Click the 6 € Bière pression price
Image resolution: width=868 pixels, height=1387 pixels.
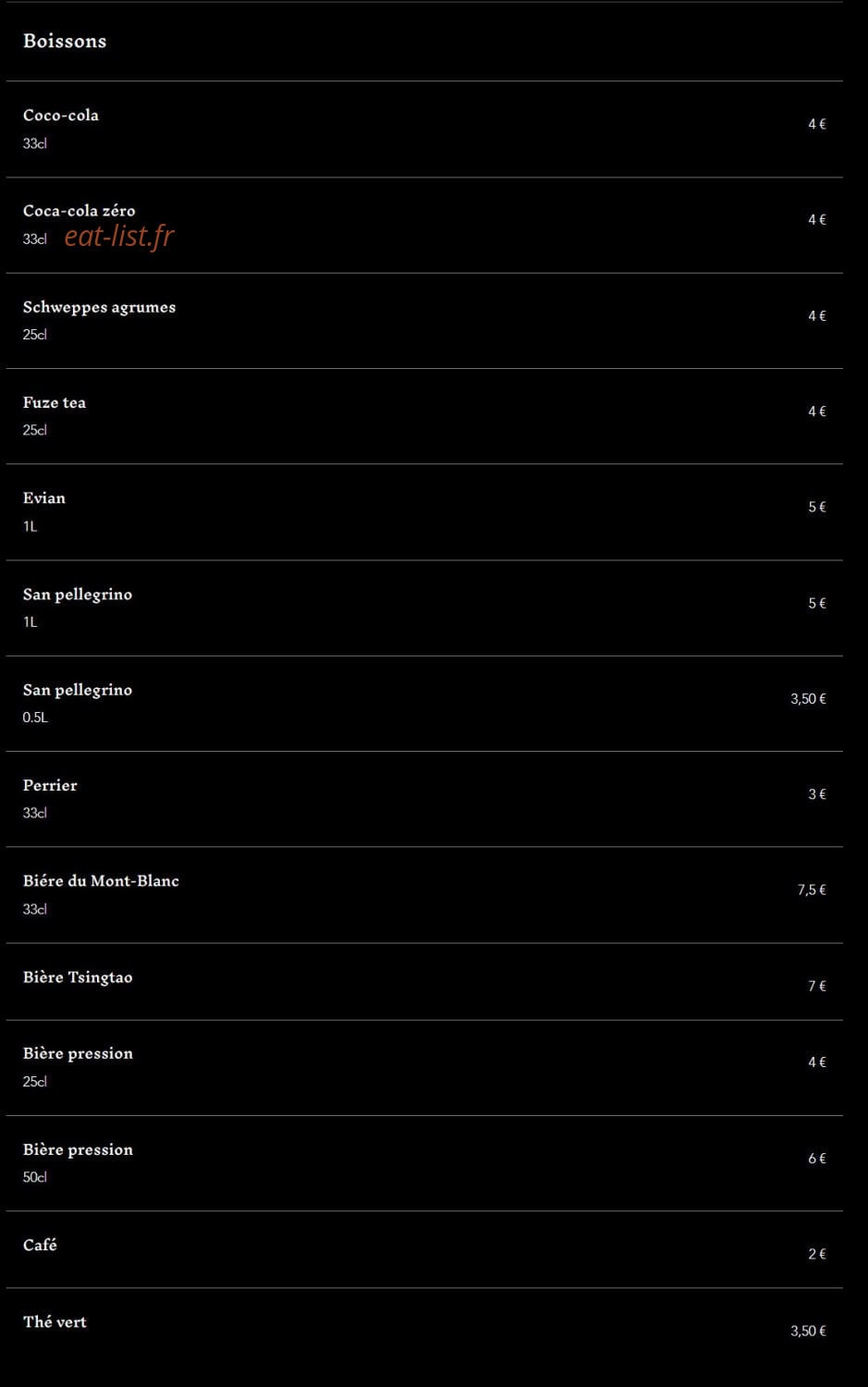click(x=817, y=1158)
